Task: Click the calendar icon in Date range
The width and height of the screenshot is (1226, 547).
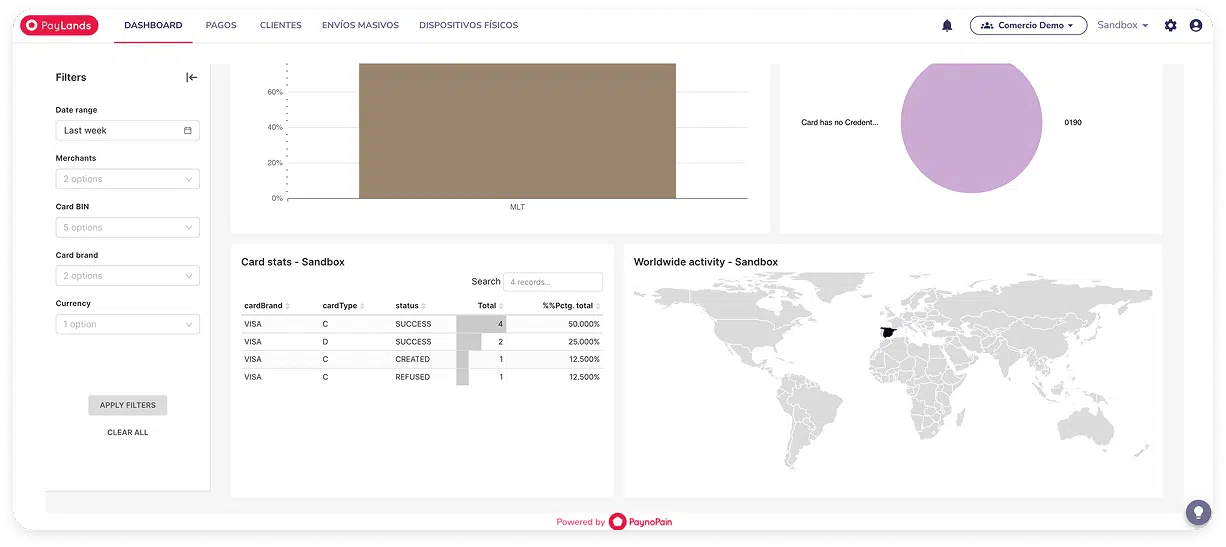Action: click(x=187, y=131)
